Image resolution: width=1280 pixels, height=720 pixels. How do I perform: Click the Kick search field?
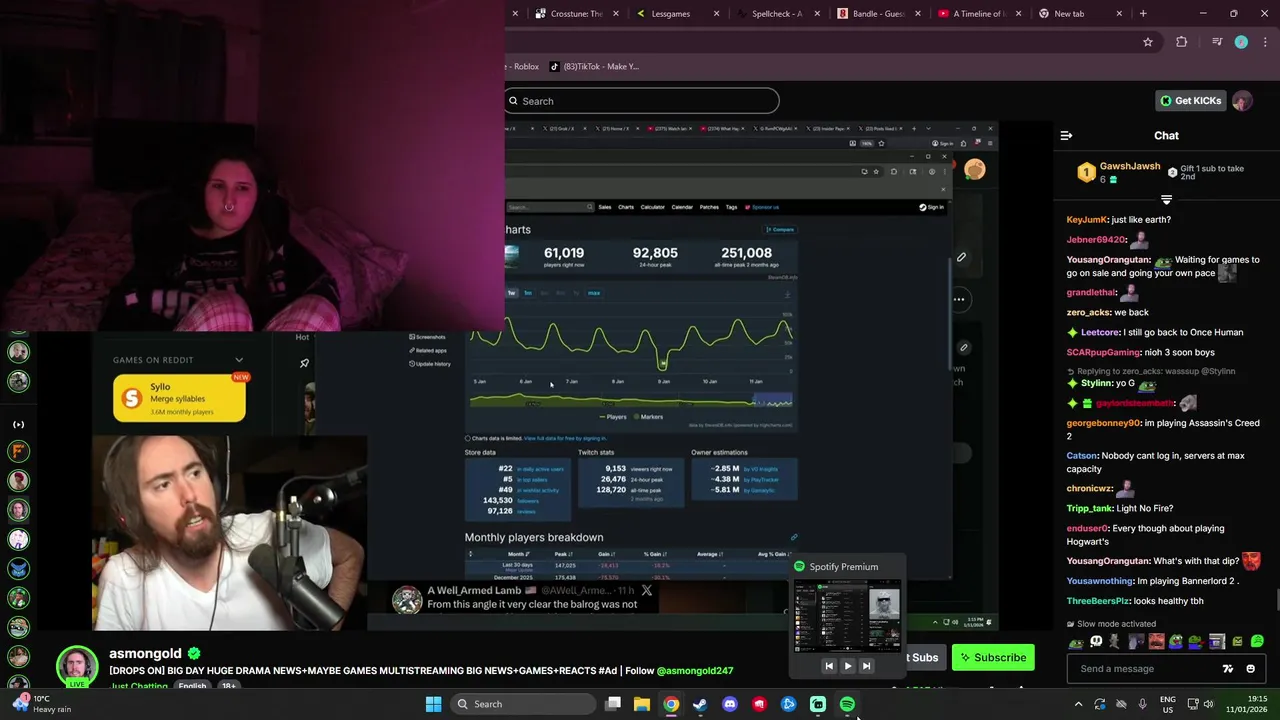click(641, 101)
